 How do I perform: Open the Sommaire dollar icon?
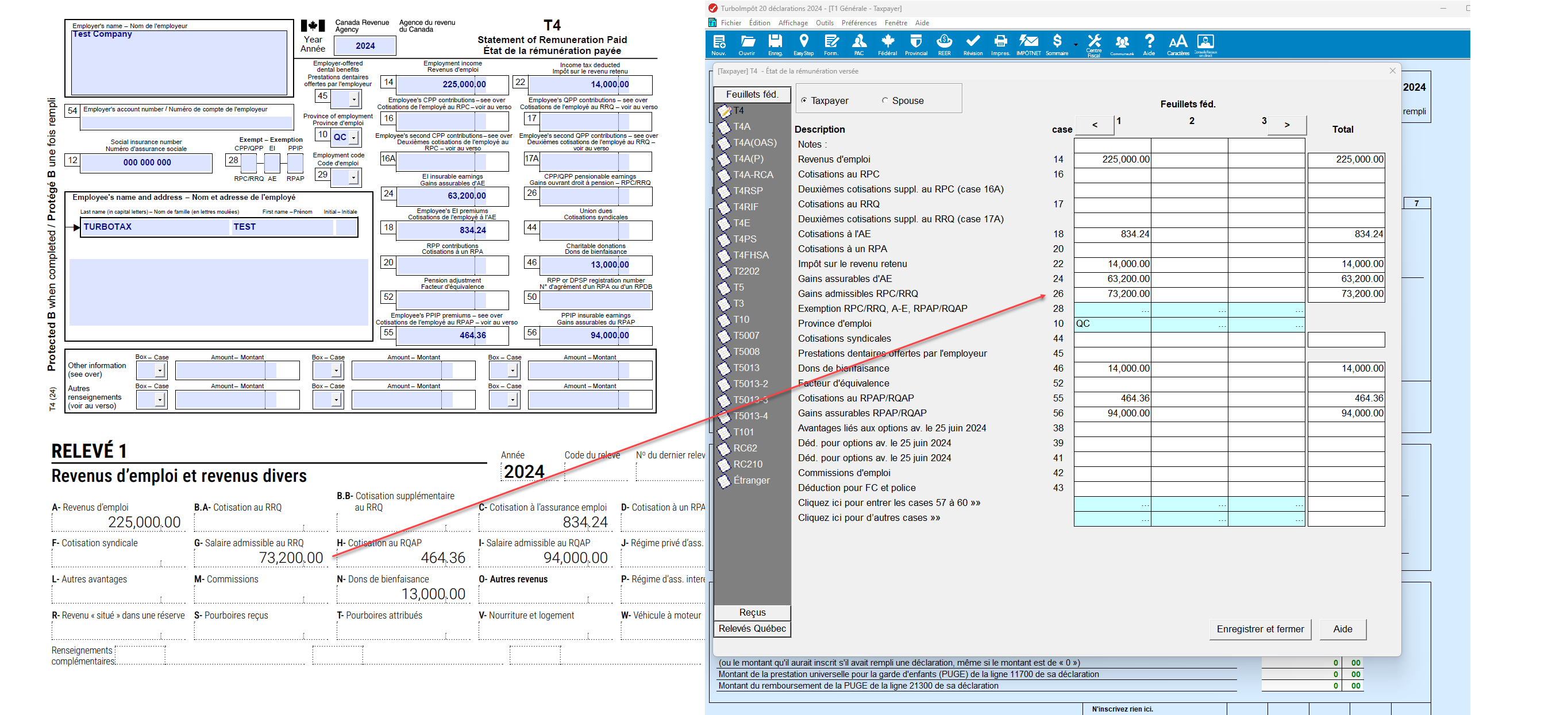(x=1057, y=44)
